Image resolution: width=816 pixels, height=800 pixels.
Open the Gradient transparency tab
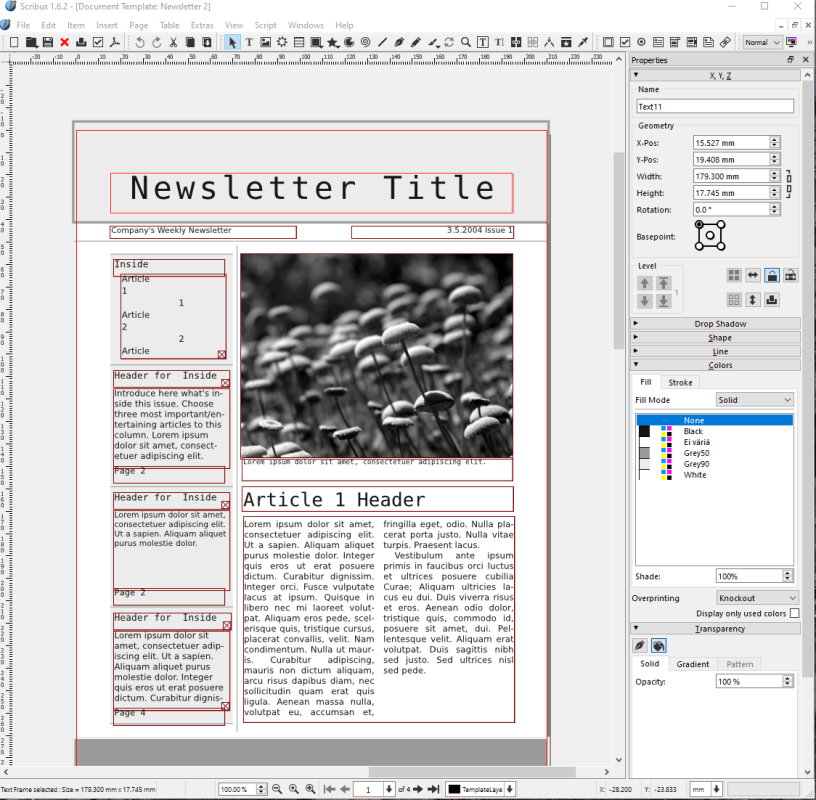pos(693,664)
